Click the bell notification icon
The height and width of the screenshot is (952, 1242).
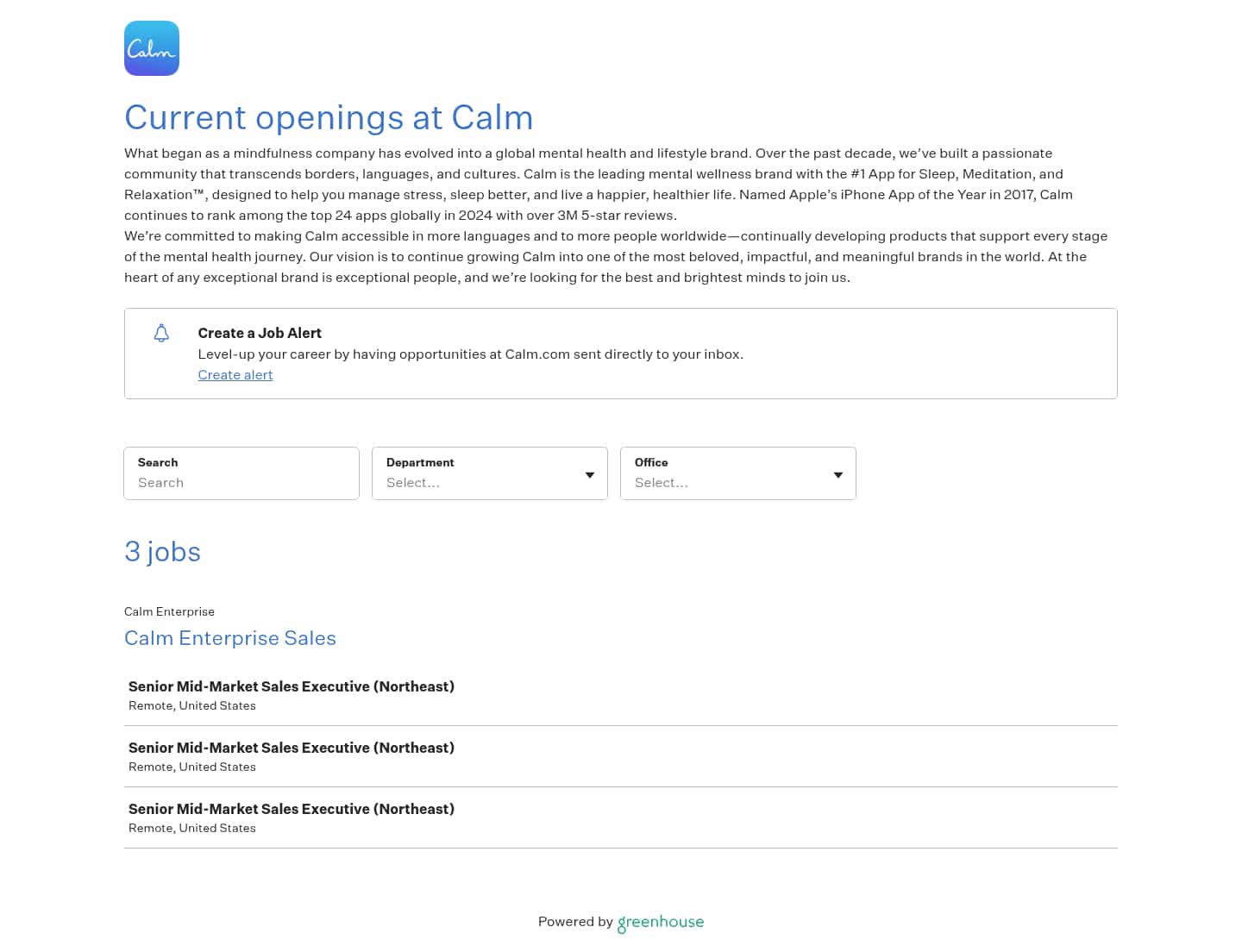point(161,334)
